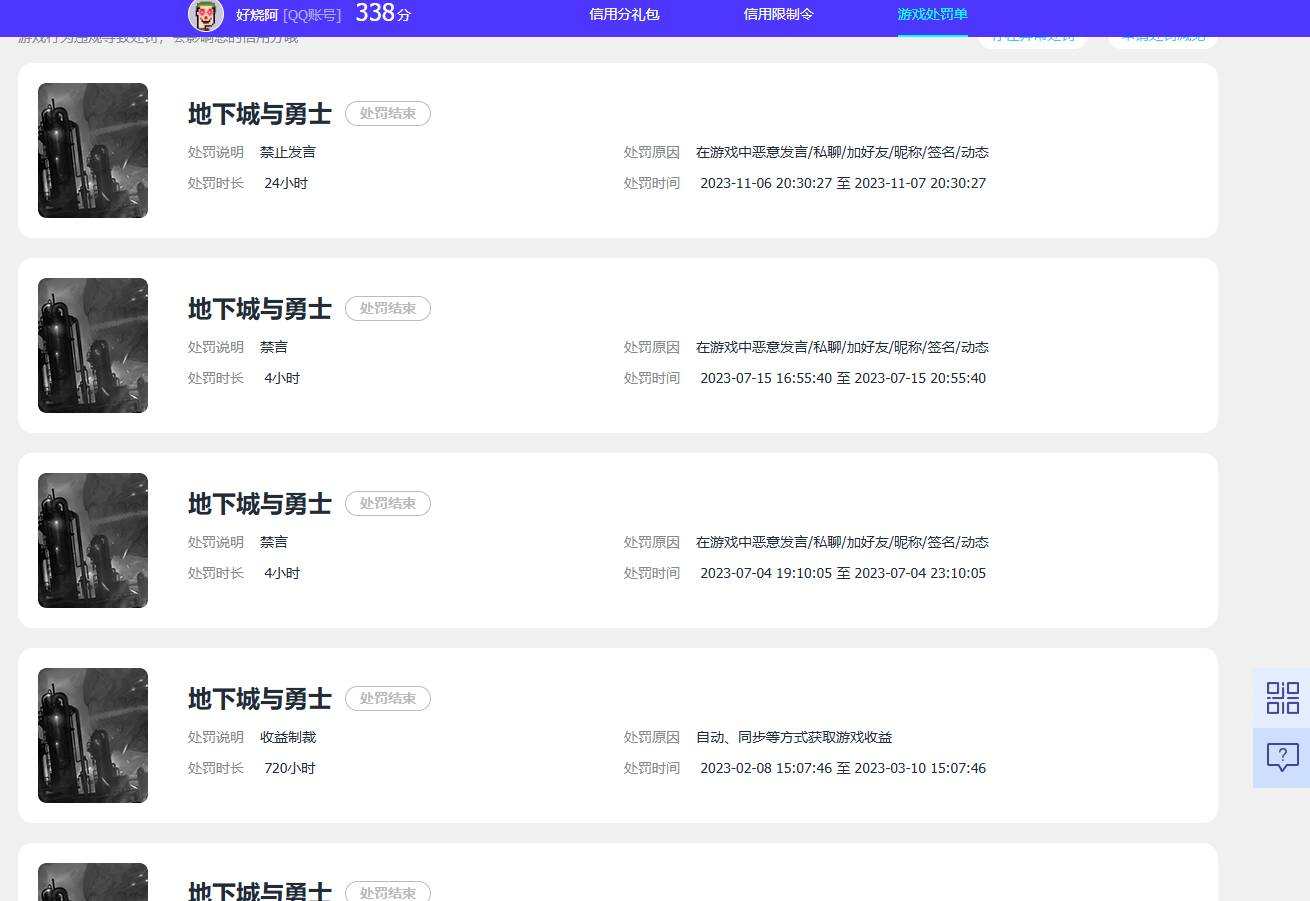Click 4小时 duration on the 2023-07-04 card
Viewport: 1310px width, 901px height.
(x=282, y=573)
